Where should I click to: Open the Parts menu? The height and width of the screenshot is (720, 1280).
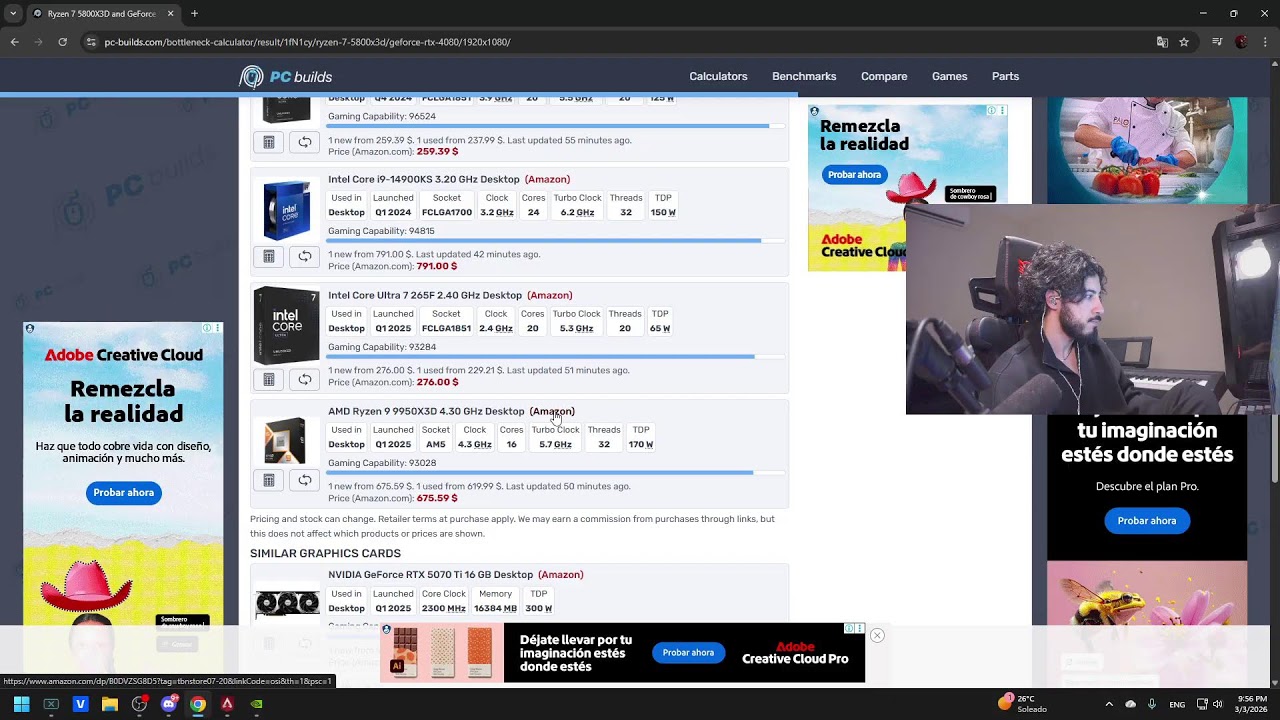coord(1005,77)
